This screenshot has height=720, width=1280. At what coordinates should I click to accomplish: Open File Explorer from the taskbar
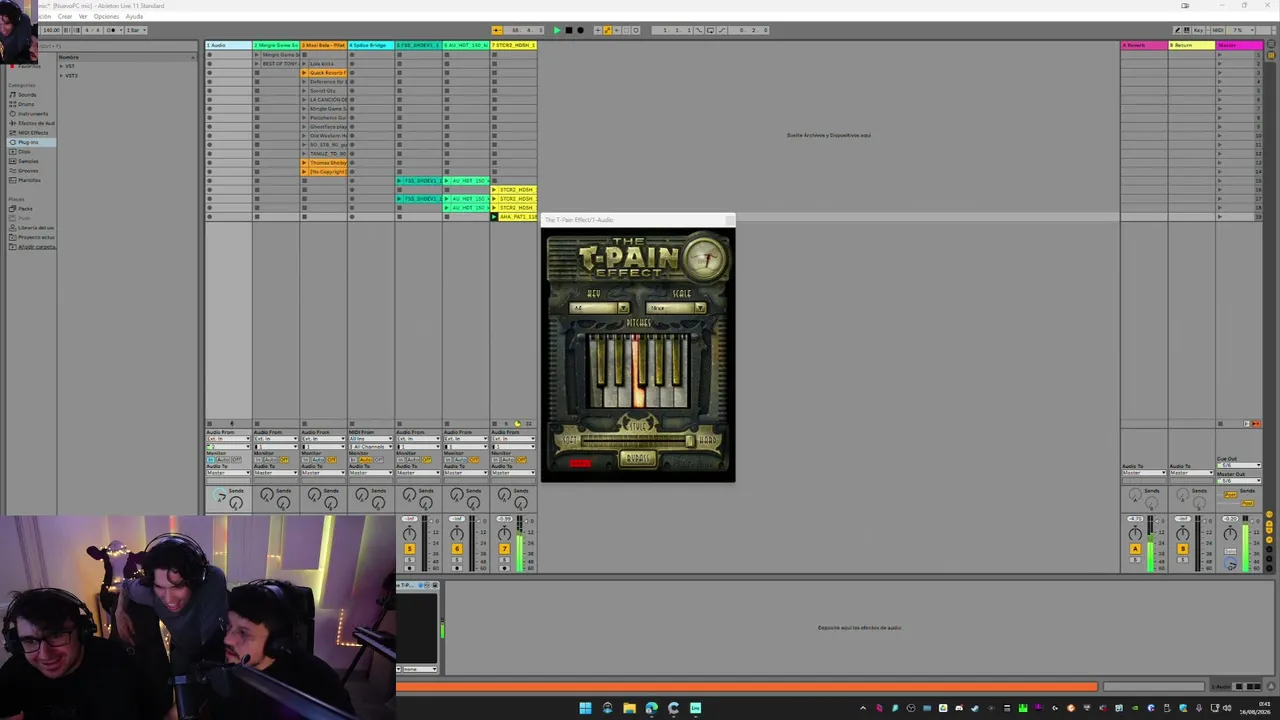[x=629, y=708]
